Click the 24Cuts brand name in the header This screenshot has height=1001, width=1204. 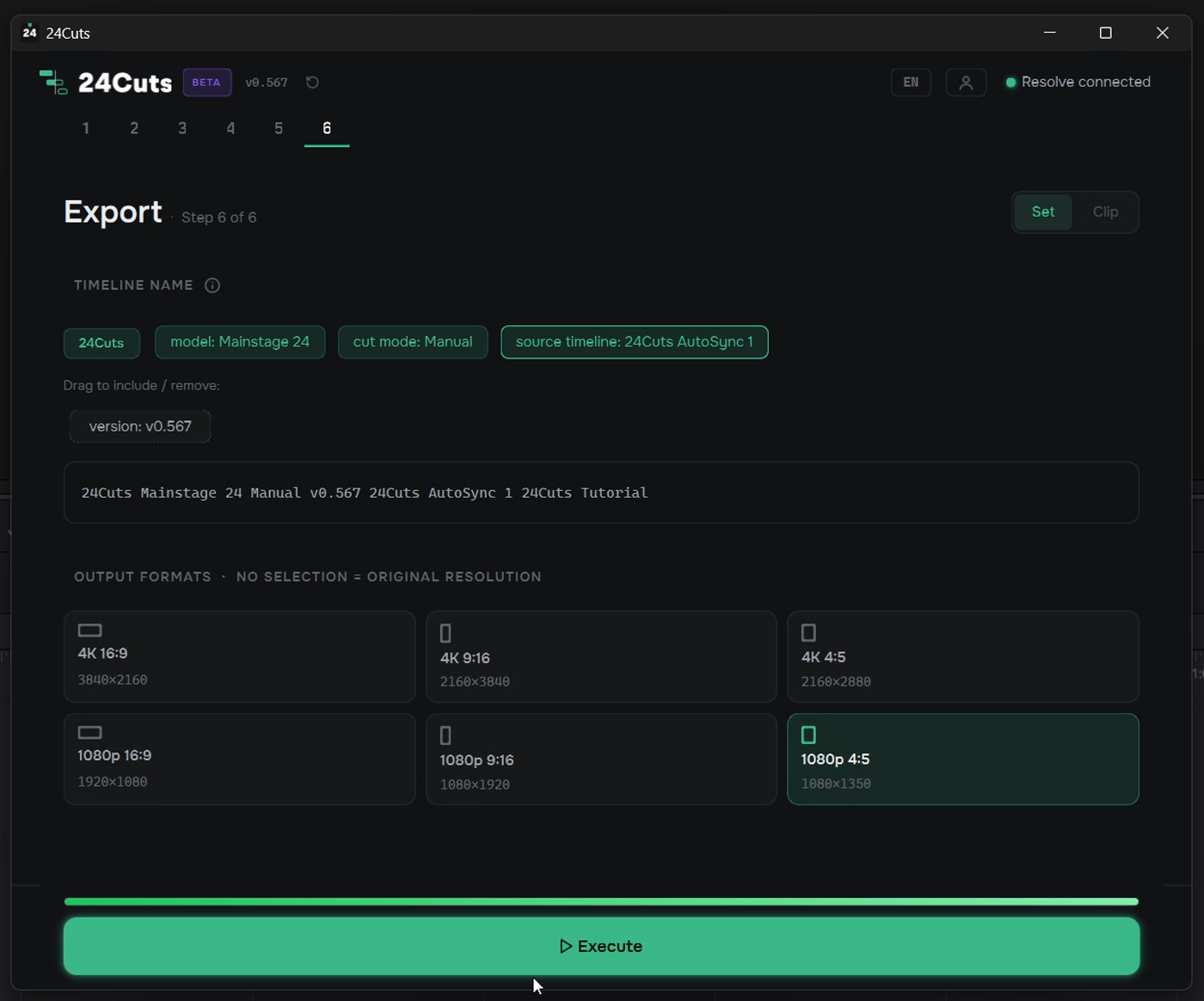125,83
